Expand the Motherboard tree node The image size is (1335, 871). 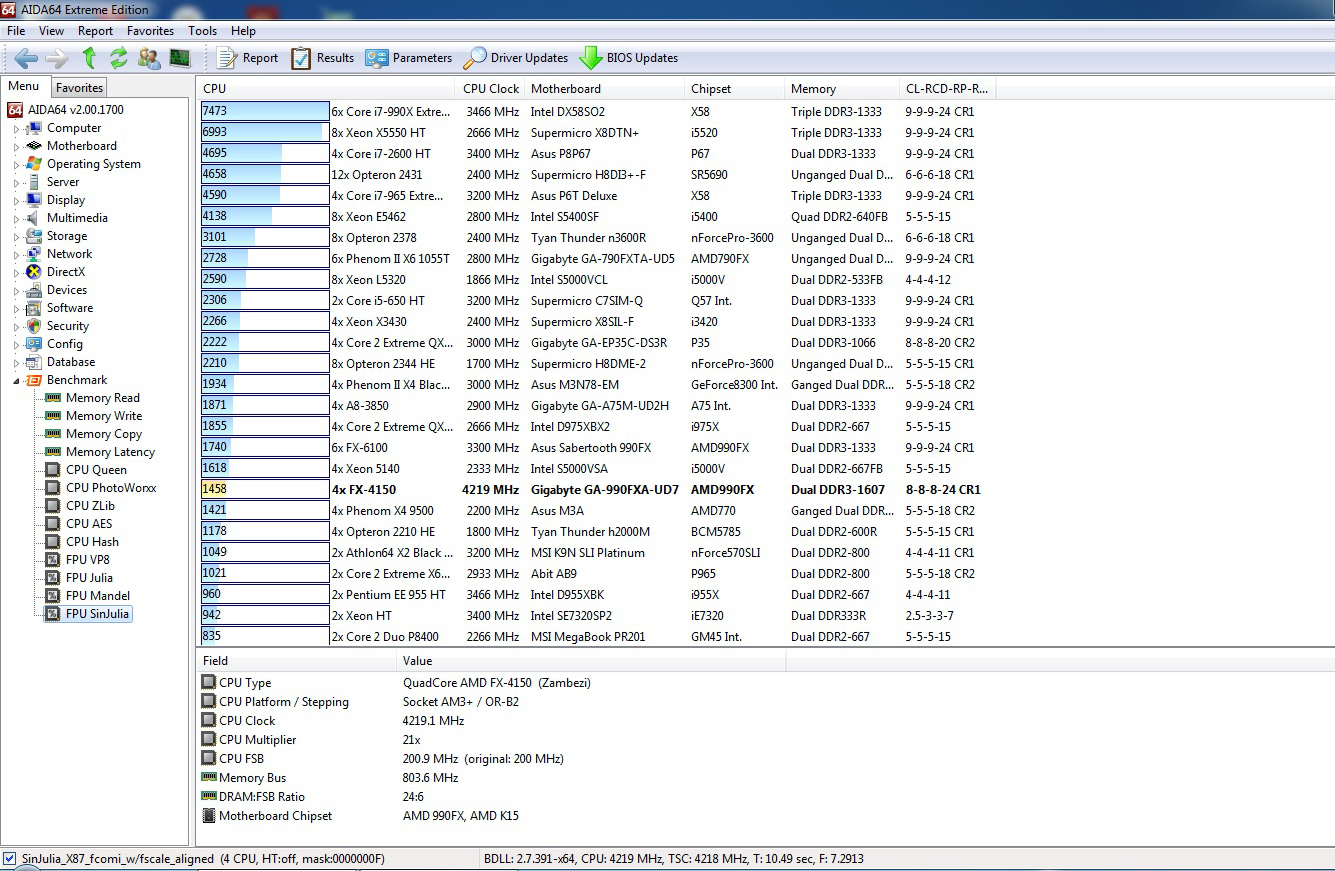tap(16, 146)
